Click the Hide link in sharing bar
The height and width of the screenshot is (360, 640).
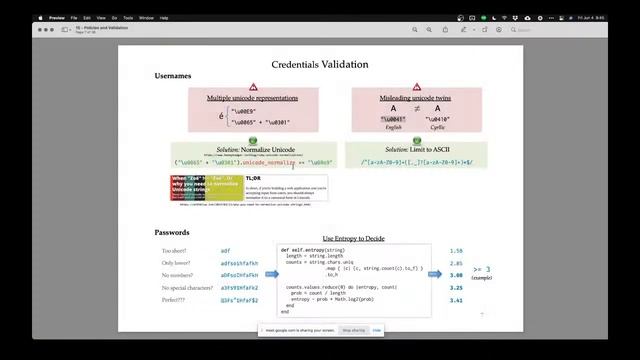coord(377,330)
